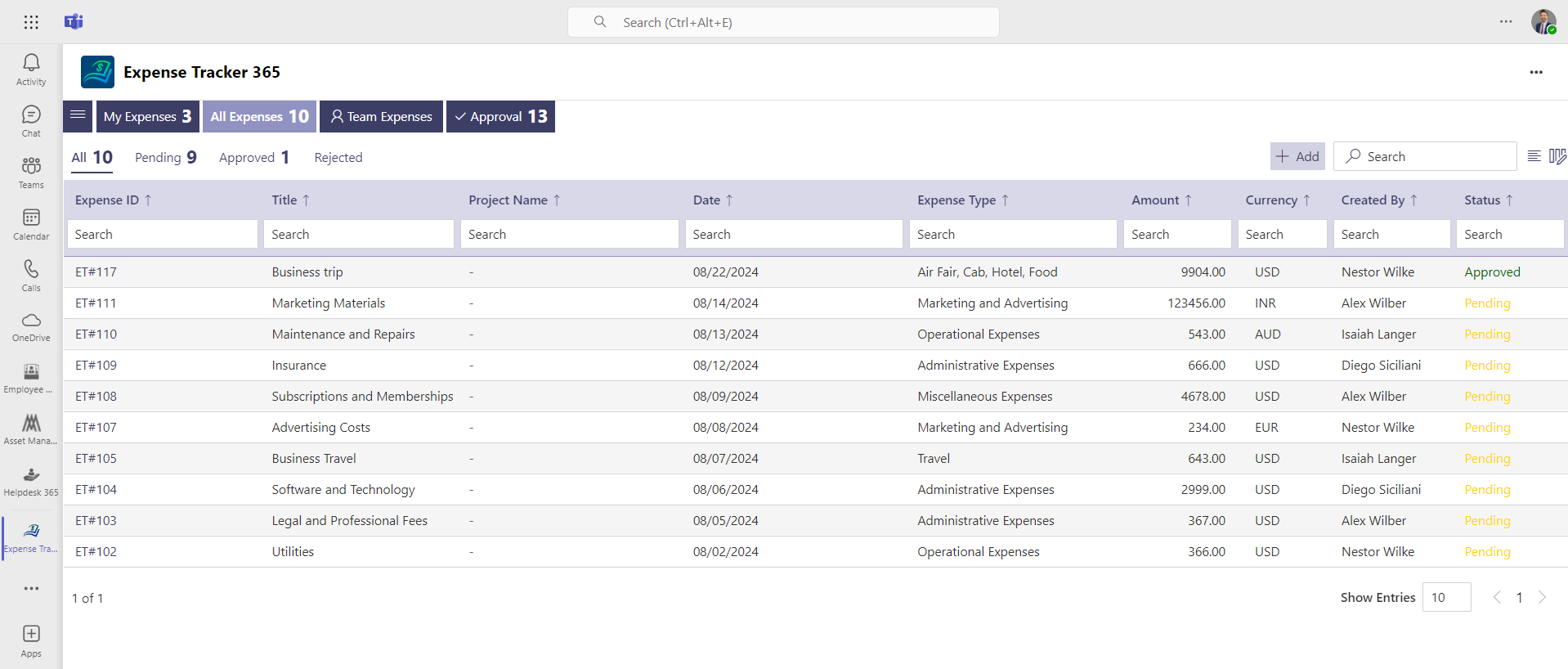Image resolution: width=1568 pixels, height=669 pixels.
Task: Filter by Pending status tab
Action: (166, 157)
